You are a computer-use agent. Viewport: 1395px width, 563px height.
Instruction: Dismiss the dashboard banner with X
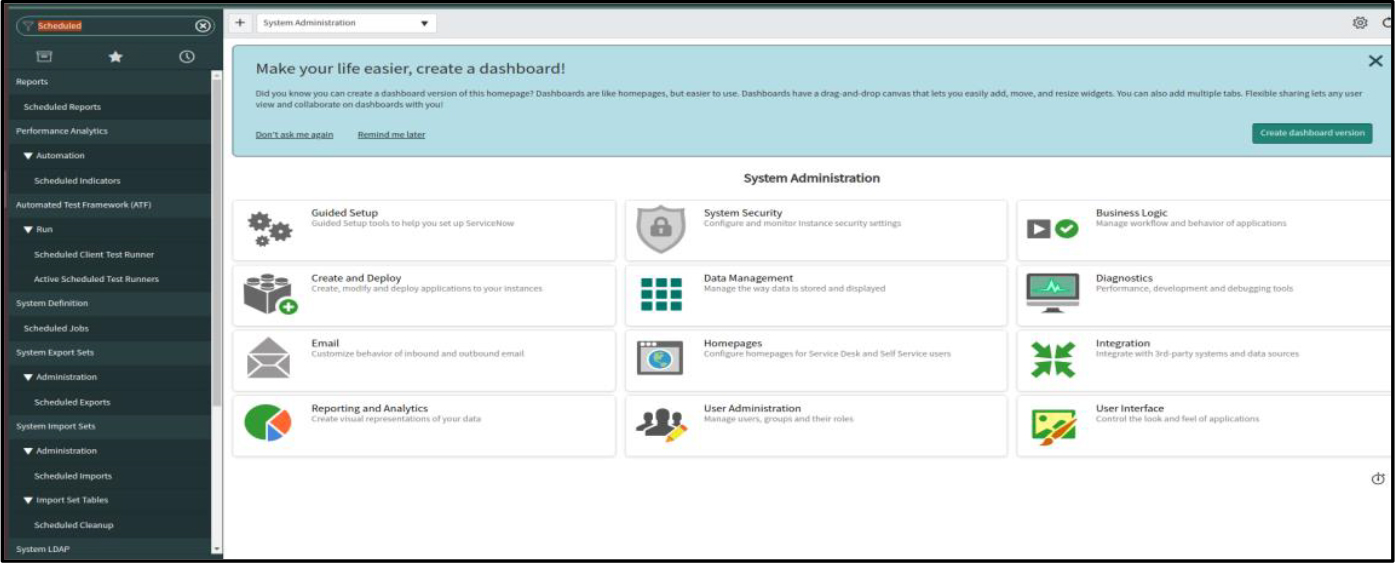pos(1376,61)
